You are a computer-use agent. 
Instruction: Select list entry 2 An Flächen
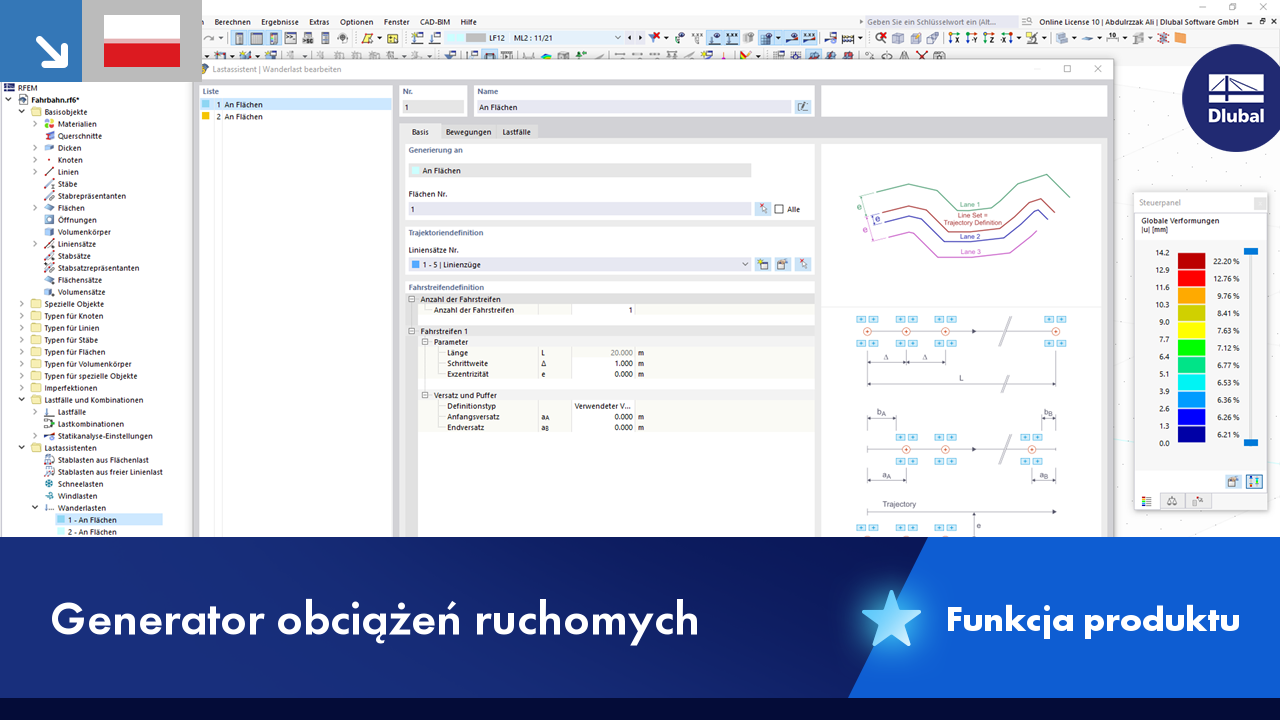[x=296, y=117]
